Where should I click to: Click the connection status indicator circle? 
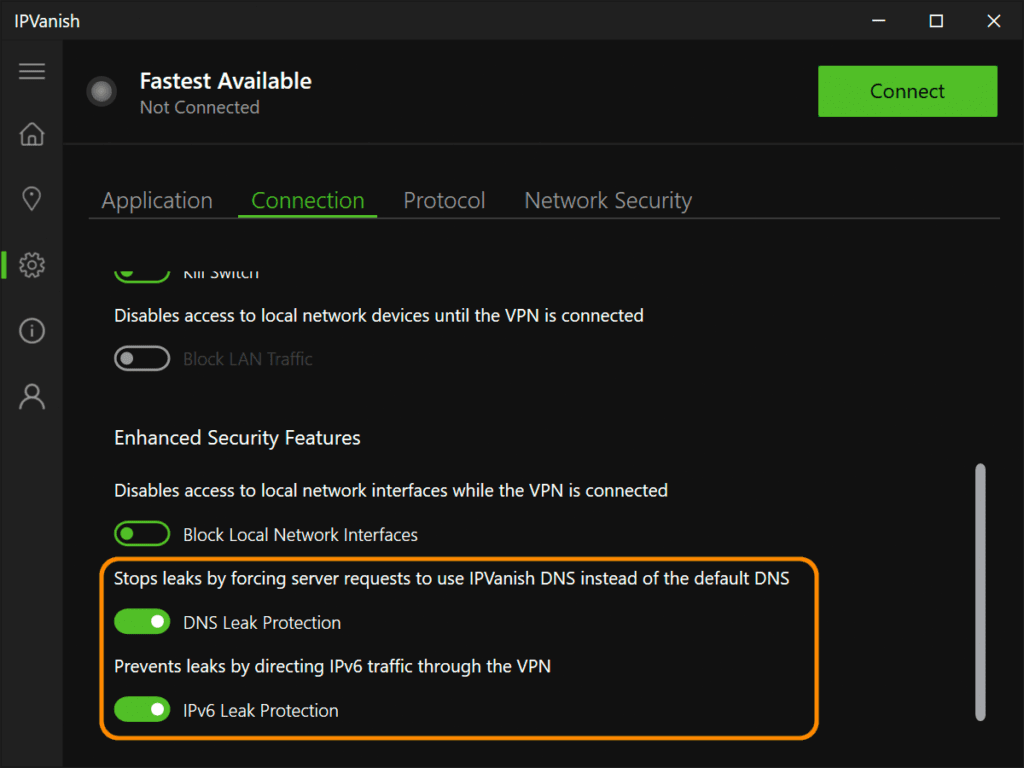pos(101,91)
